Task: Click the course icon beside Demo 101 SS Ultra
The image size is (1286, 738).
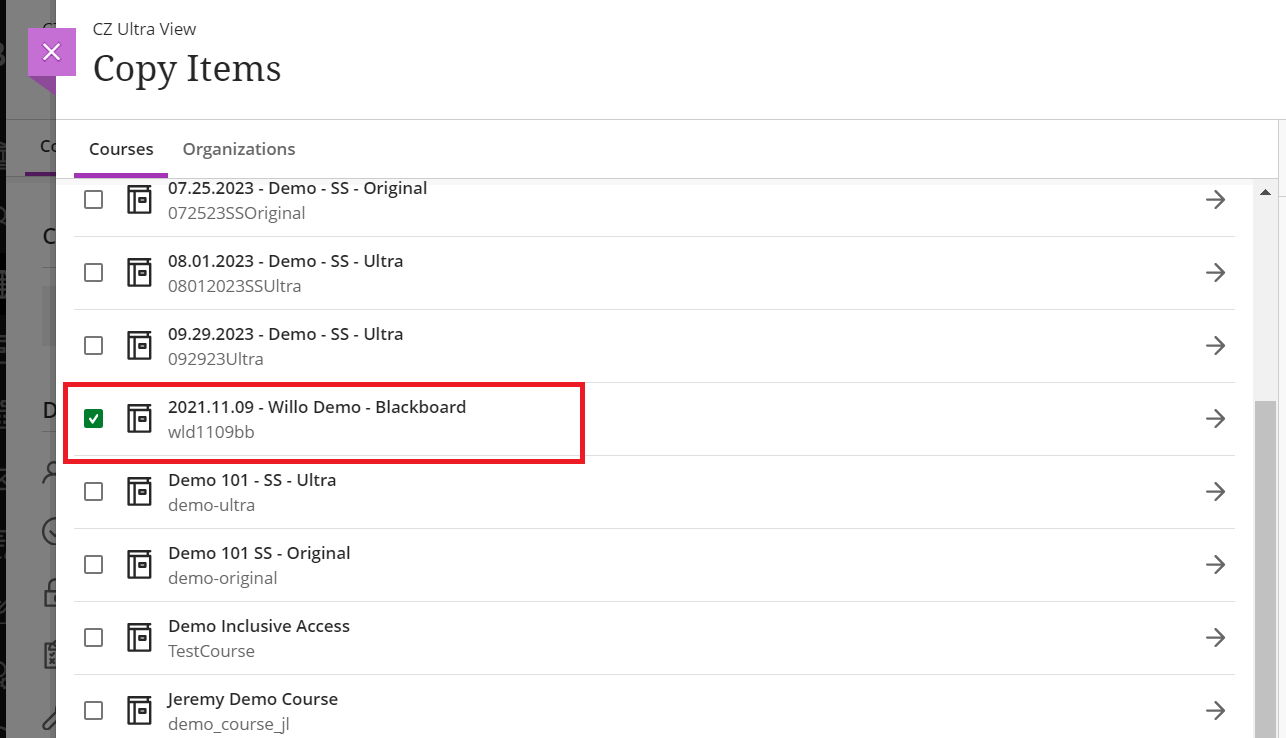Action: [x=140, y=491]
